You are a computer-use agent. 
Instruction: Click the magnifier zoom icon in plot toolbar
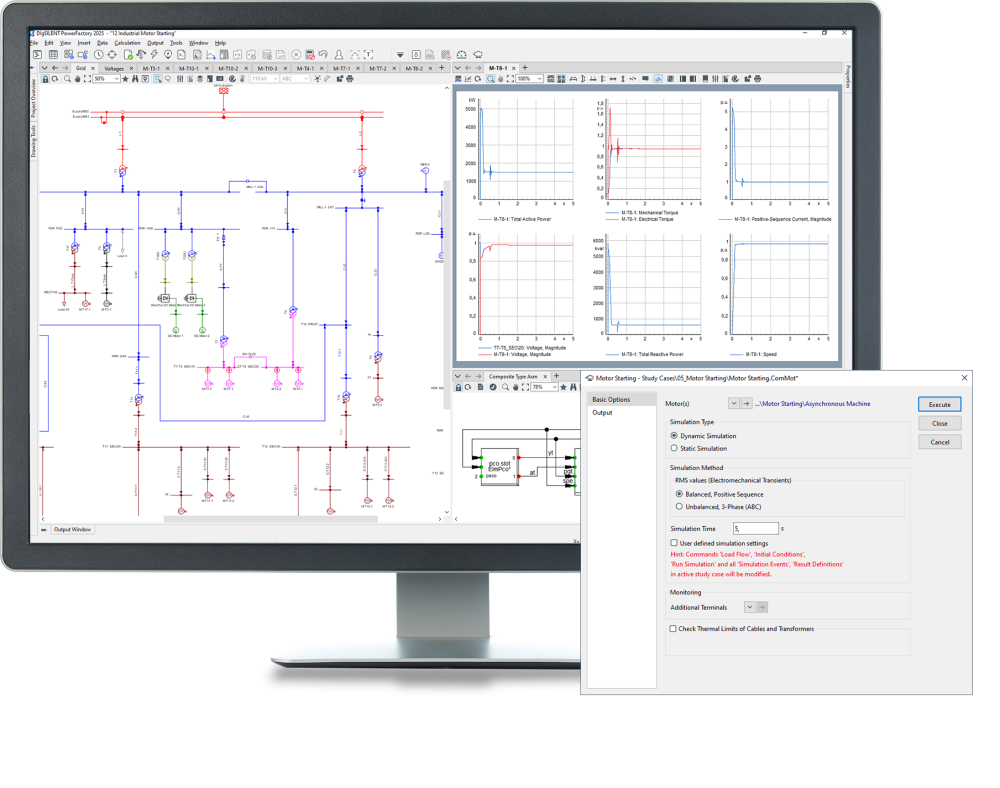point(490,79)
